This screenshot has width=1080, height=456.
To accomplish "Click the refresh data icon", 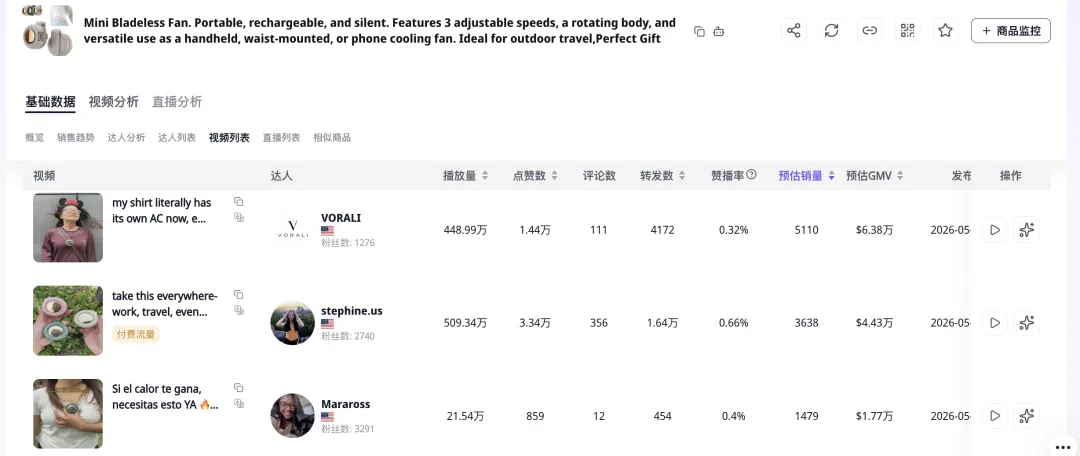I will click(x=831, y=30).
